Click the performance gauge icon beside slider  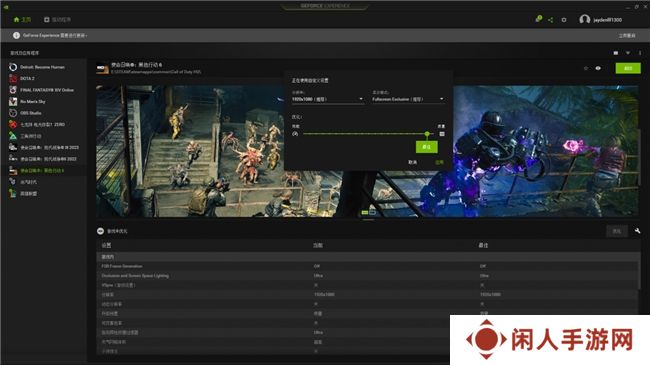295,134
